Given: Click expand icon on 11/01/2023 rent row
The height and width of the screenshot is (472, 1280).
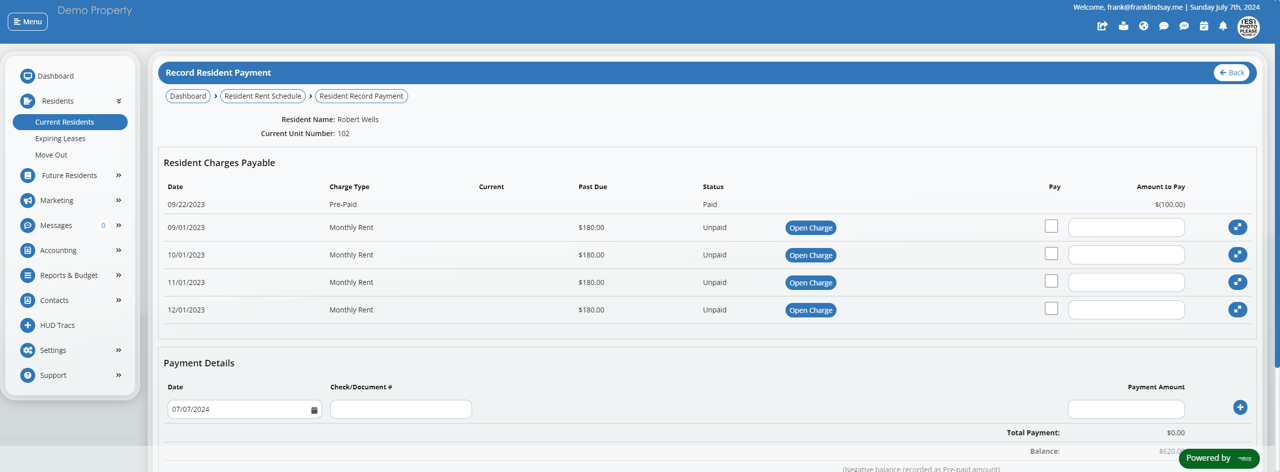Looking at the screenshot, I should point(1238,282).
